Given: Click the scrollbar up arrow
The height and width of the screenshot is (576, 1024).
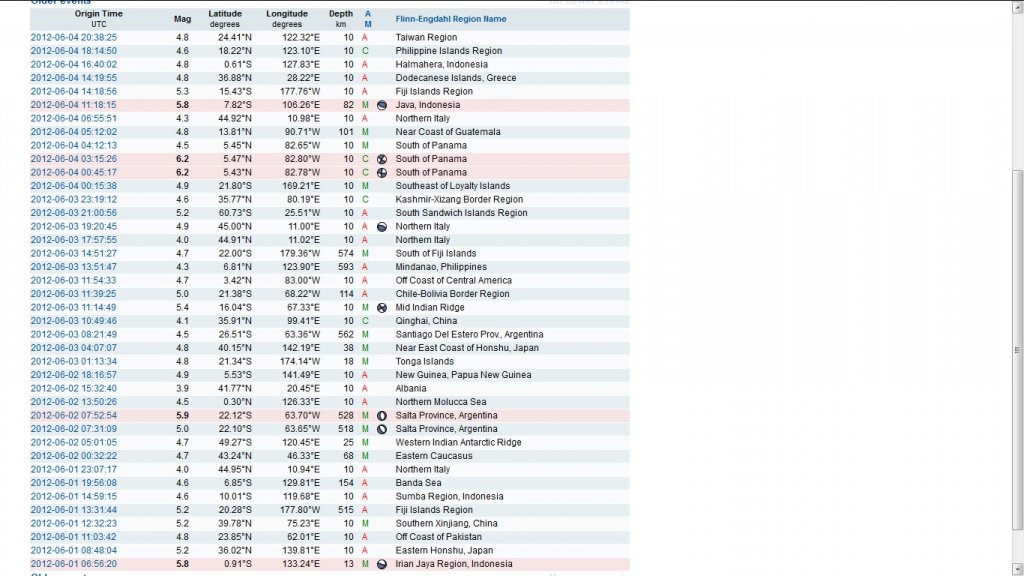Looking at the screenshot, I should tap(1017, 7).
